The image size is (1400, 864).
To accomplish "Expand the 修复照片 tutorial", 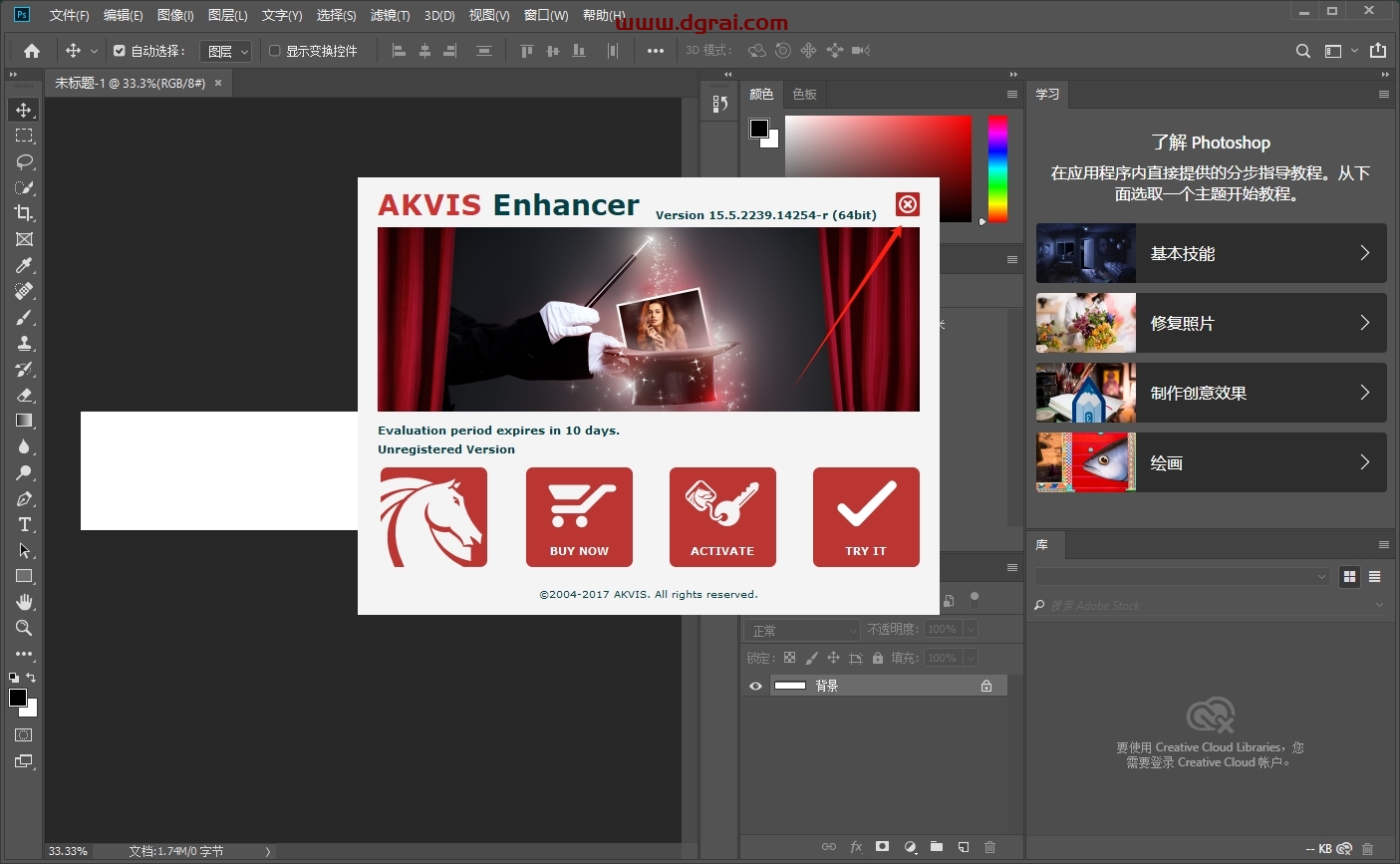I will tap(1211, 323).
